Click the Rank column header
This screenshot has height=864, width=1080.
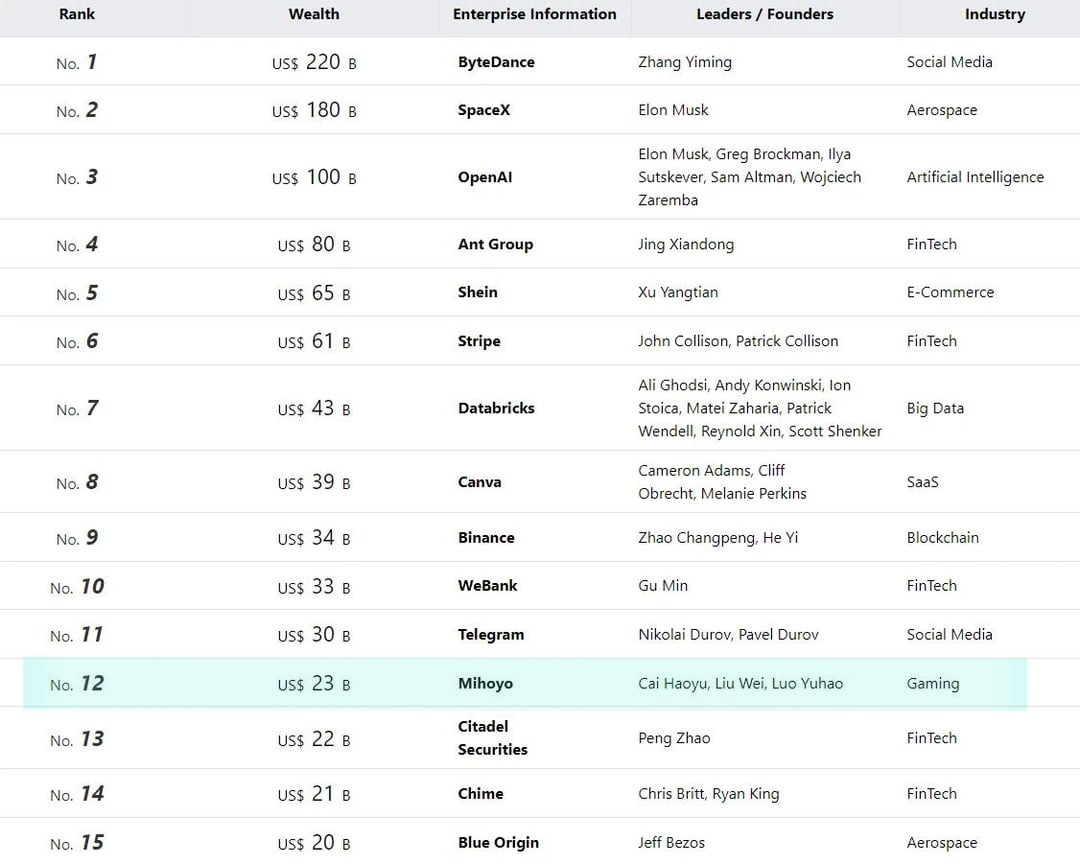(77, 14)
